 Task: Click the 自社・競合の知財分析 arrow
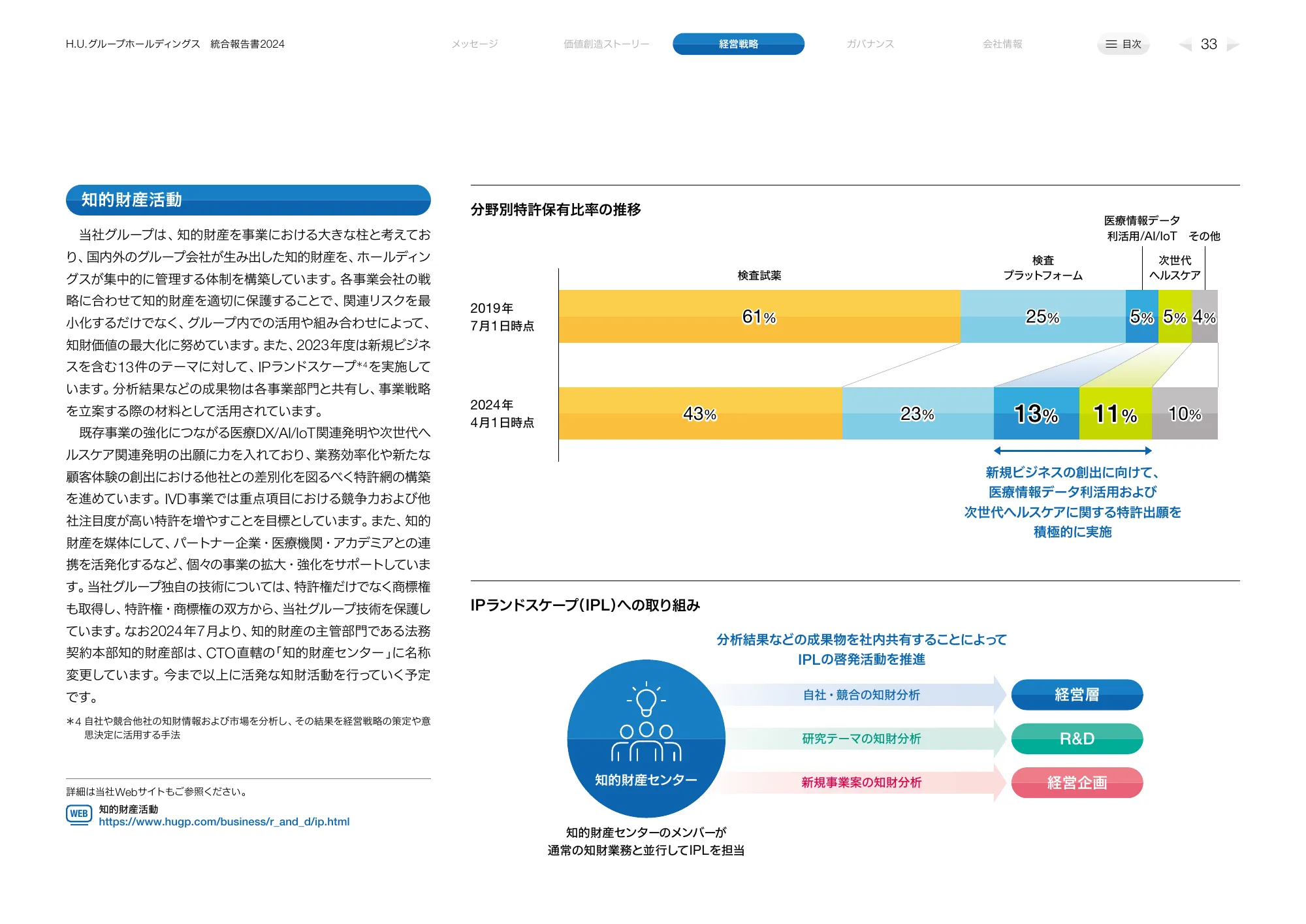[861, 695]
